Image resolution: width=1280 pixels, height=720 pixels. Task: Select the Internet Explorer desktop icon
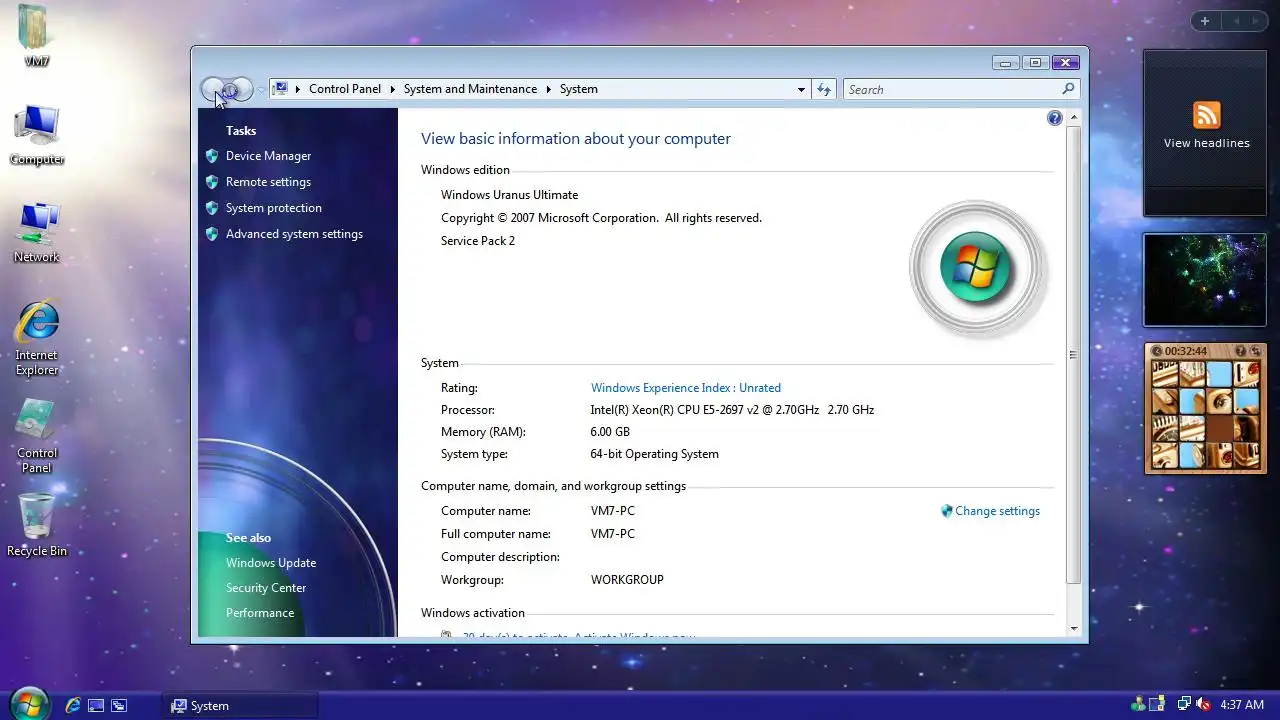coord(37,338)
